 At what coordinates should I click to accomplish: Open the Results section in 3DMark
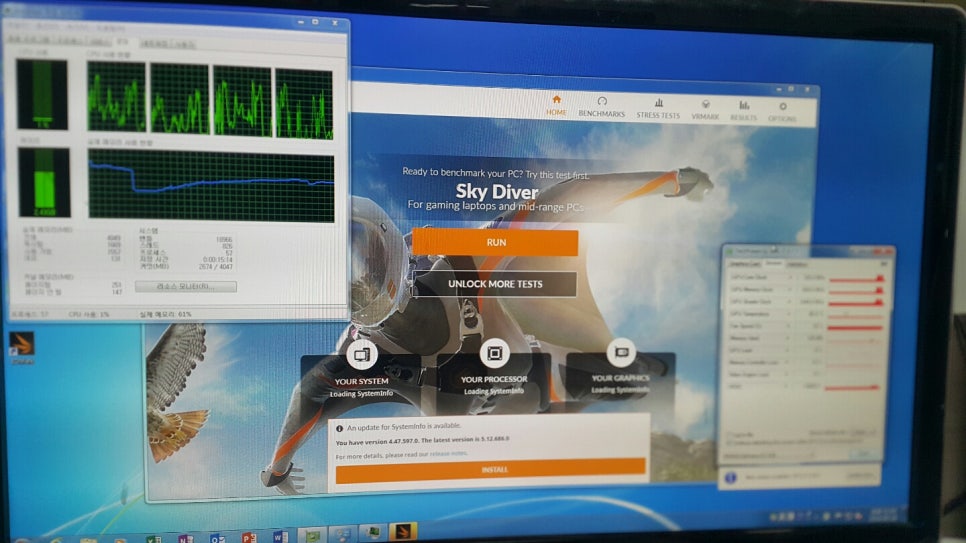(x=744, y=111)
